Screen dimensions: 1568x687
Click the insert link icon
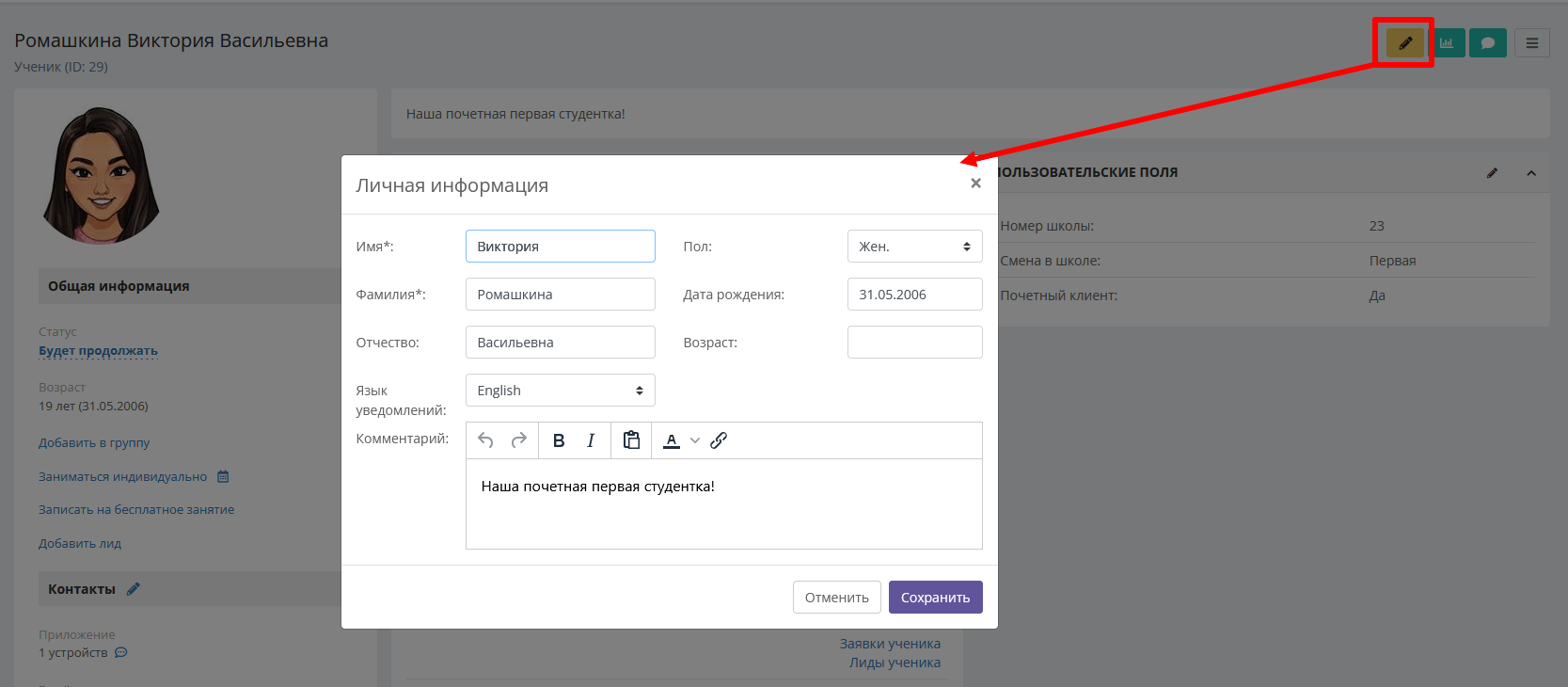pyautogui.click(x=719, y=440)
